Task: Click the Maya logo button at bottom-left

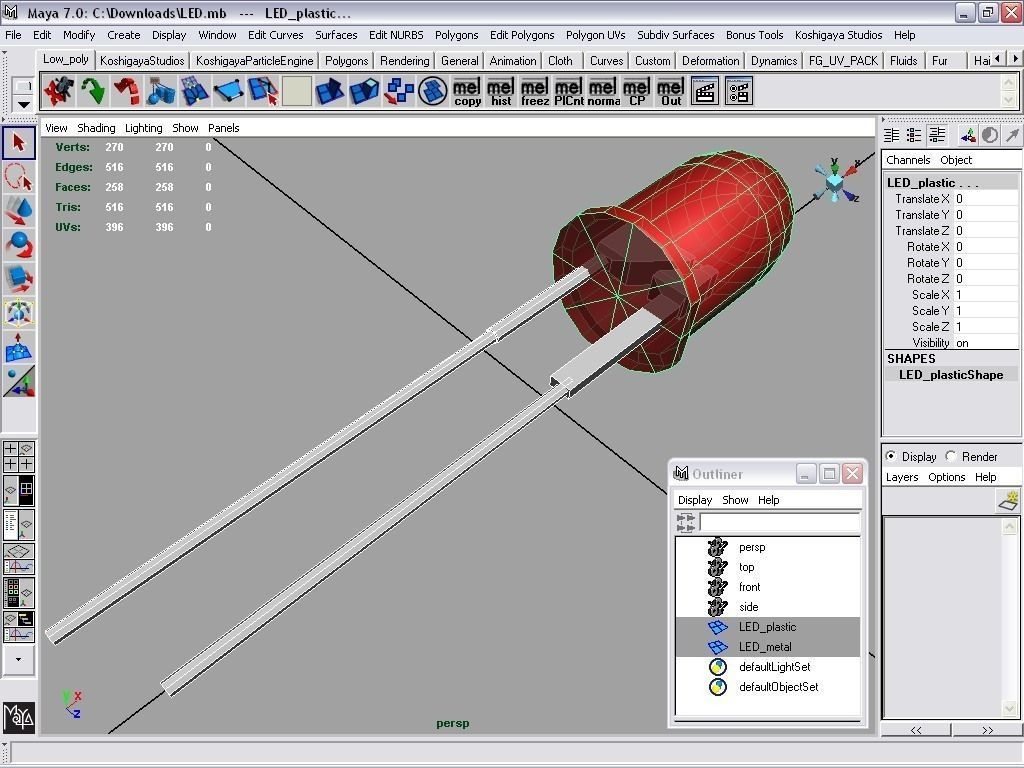Action: [19, 717]
